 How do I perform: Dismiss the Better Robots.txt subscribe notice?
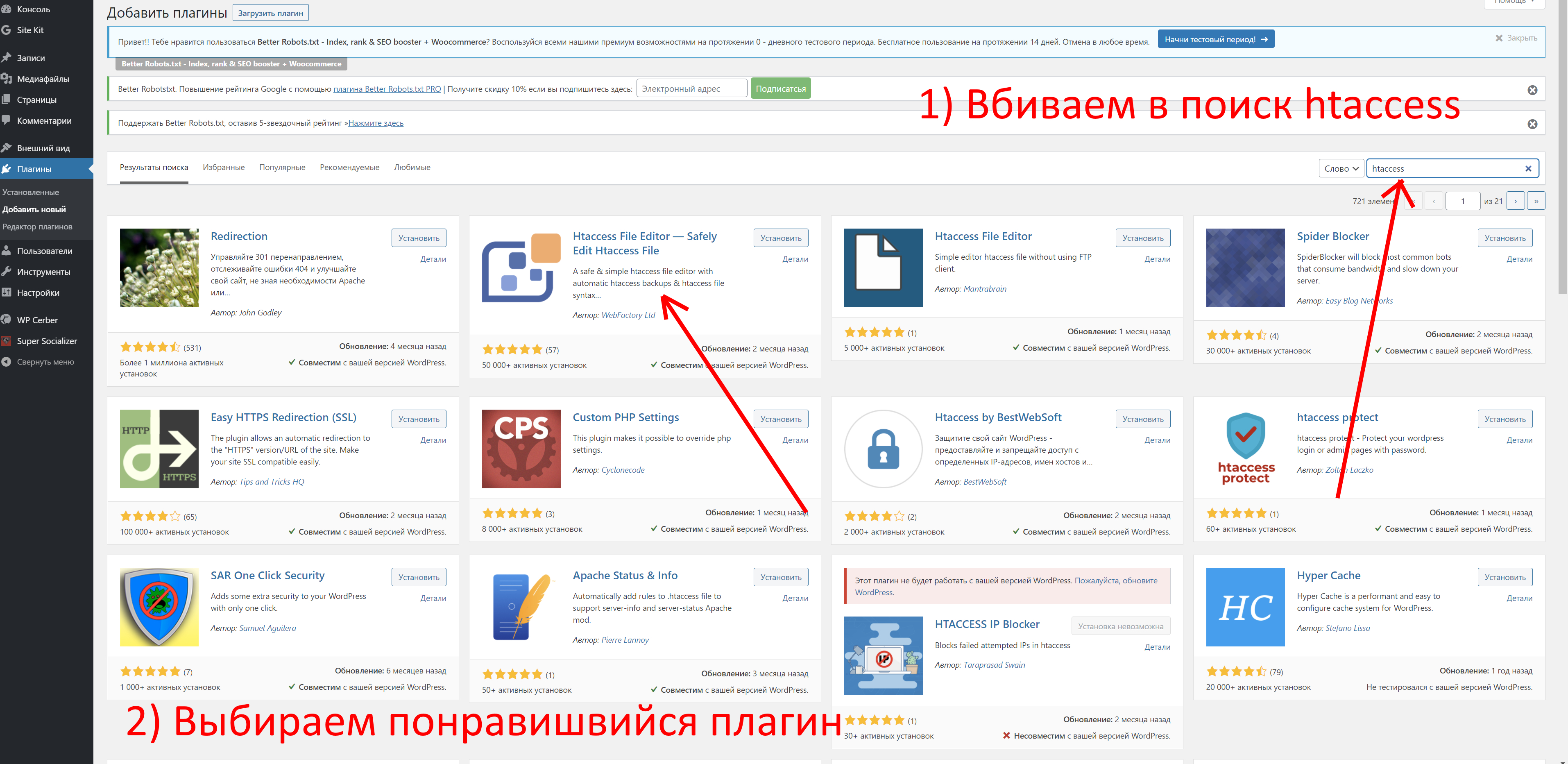(x=1532, y=90)
